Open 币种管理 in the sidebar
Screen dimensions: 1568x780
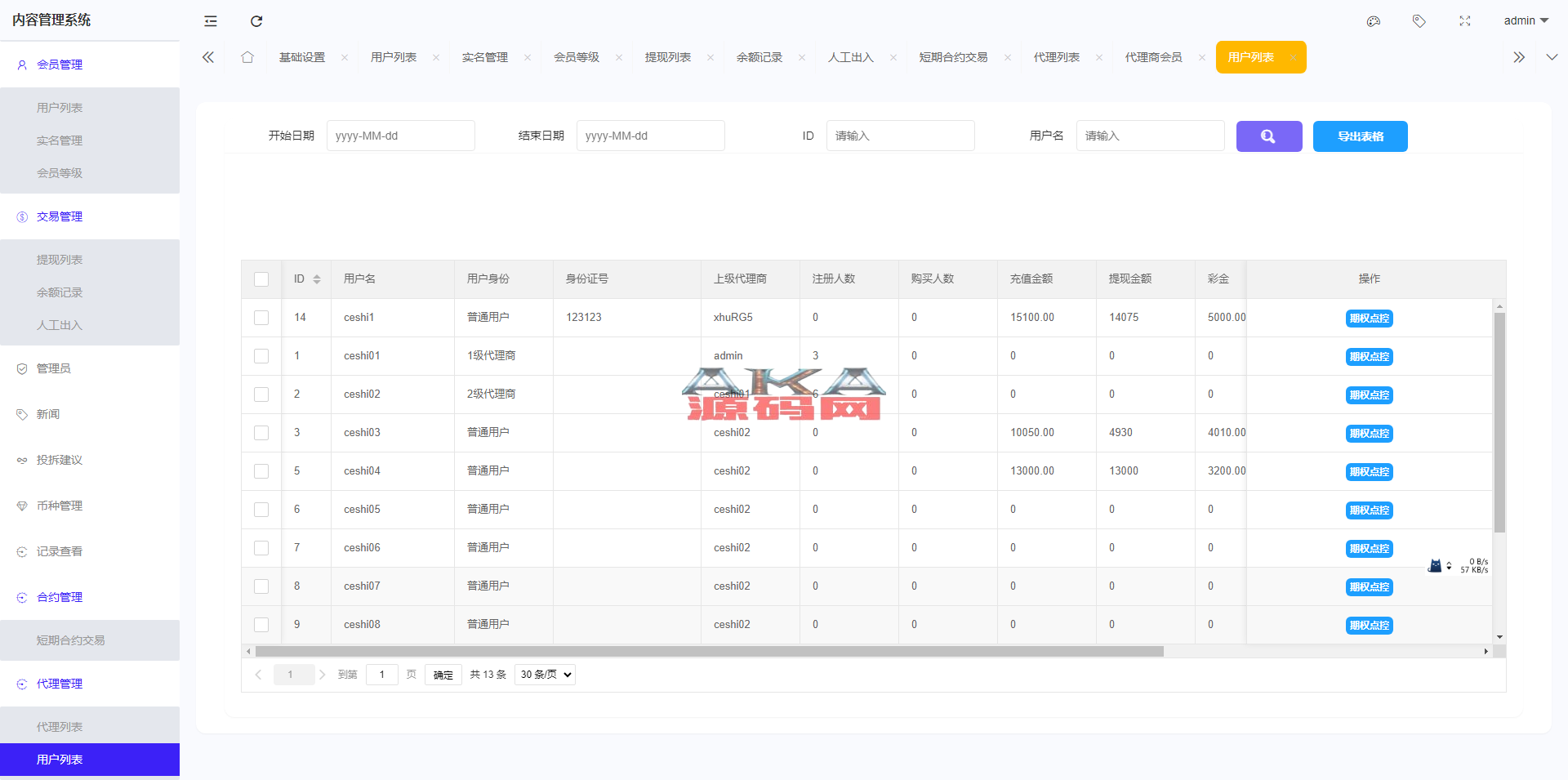(x=60, y=506)
